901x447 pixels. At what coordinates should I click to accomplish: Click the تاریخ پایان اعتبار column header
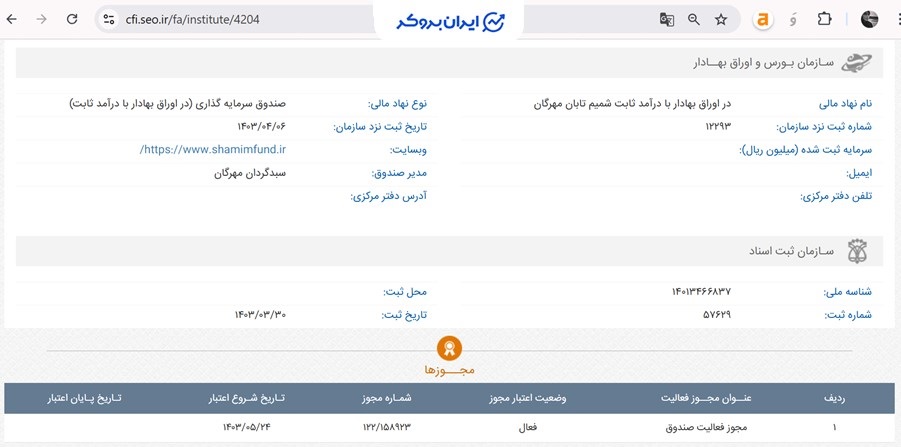tap(84, 398)
